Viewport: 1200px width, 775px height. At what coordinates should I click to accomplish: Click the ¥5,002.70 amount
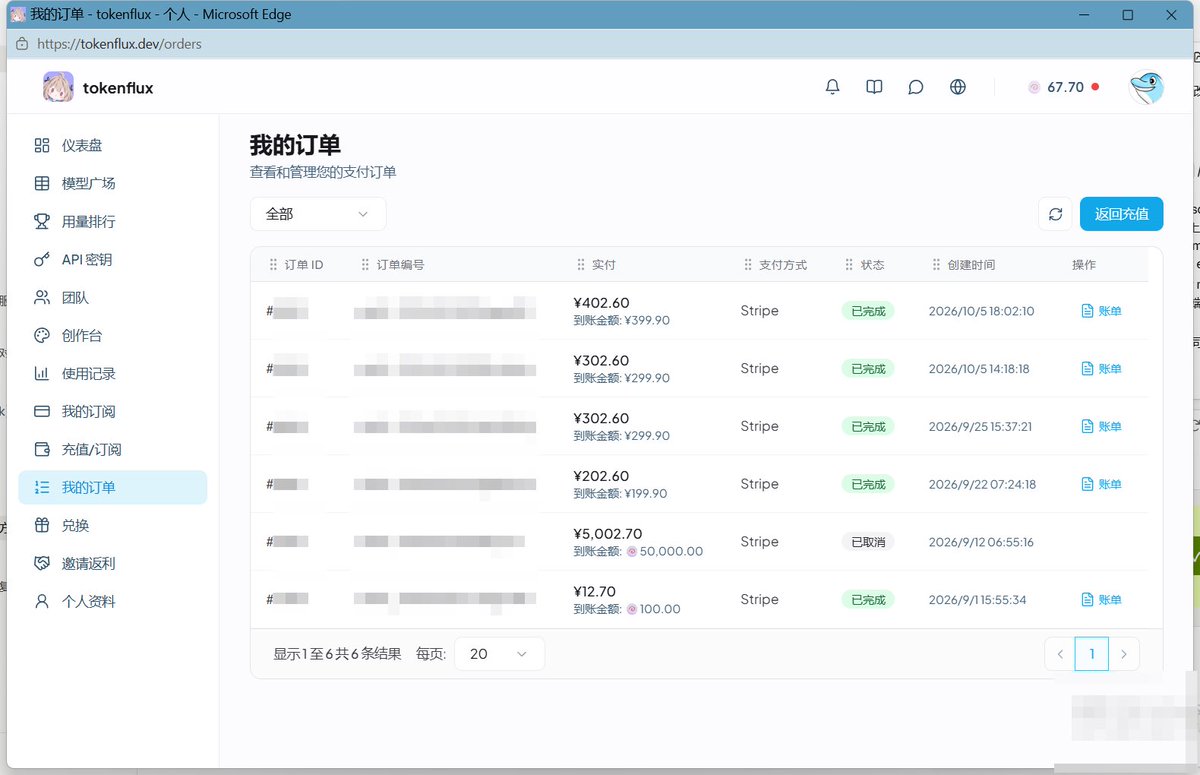pyautogui.click(x=608, y=534)
